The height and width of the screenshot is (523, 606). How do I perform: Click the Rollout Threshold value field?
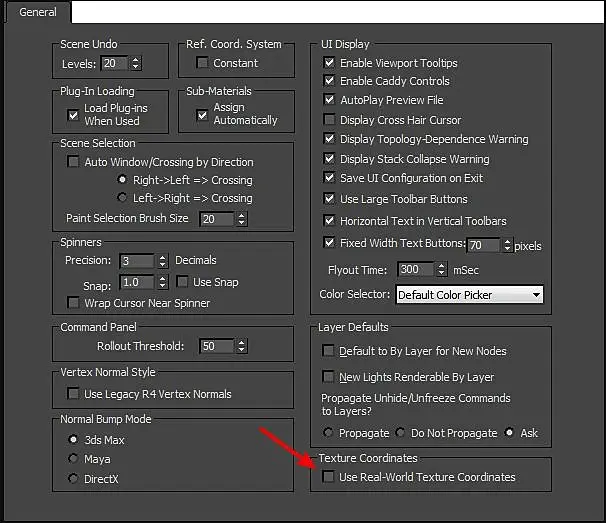coord(217,346)
